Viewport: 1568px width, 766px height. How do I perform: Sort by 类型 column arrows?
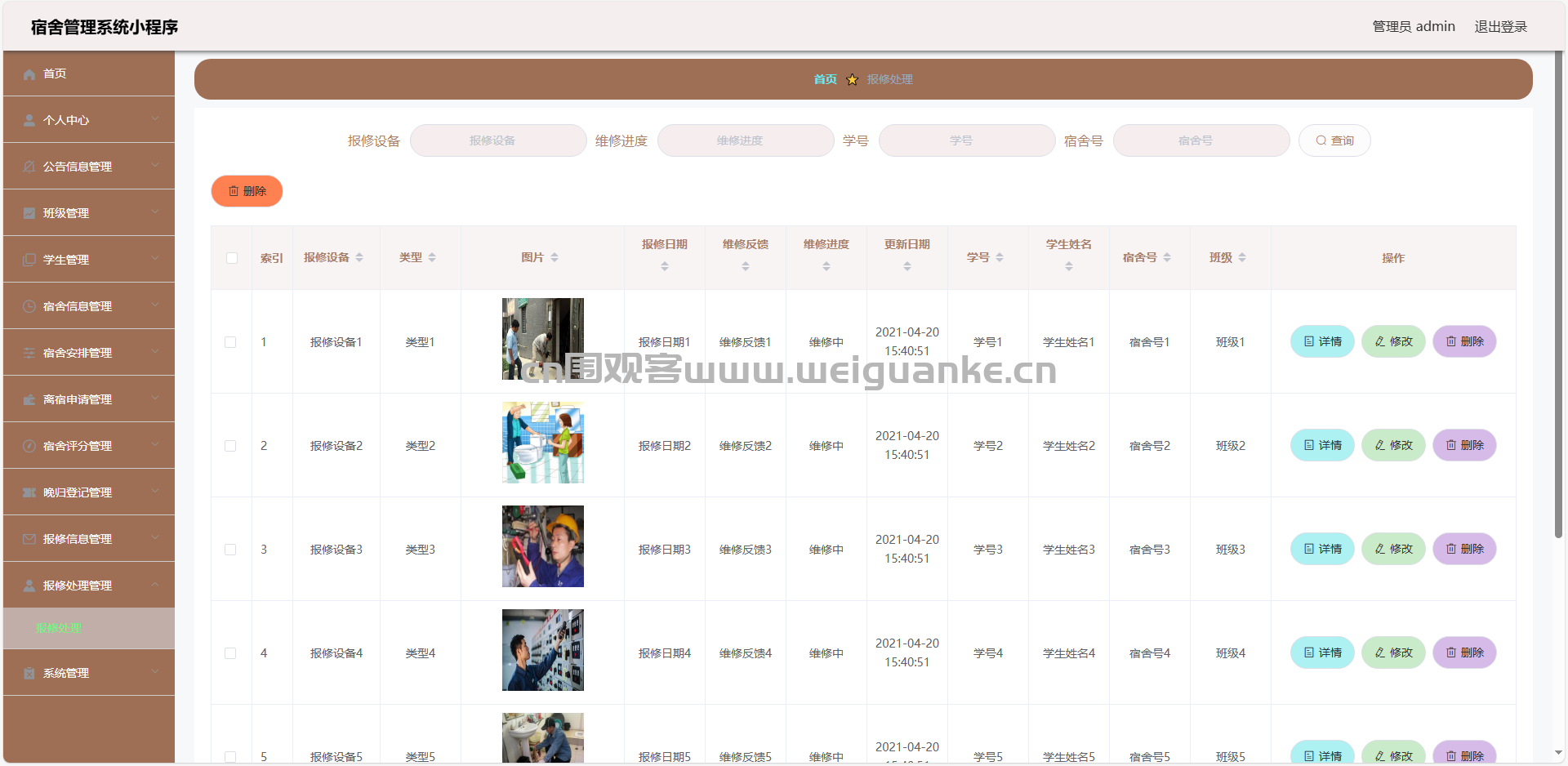[x=432, y=258]
